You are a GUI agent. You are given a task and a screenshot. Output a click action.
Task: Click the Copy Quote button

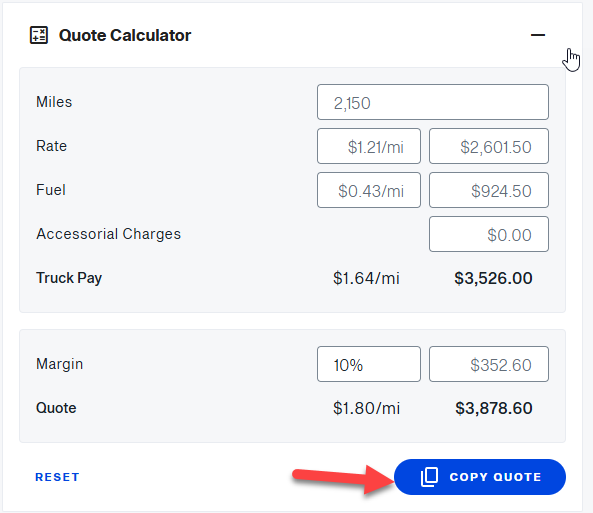[480, 477]
